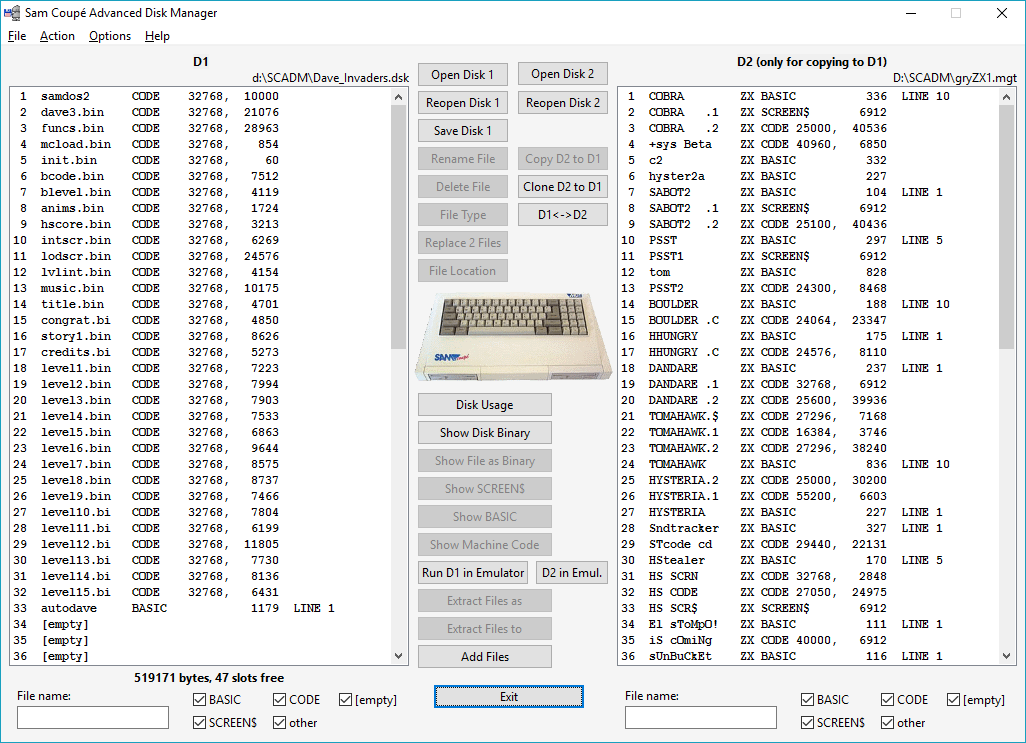The height and width of the screenshot is (743, 1026).
Task: Select tom in D2 list
Action: coord(808,272)
